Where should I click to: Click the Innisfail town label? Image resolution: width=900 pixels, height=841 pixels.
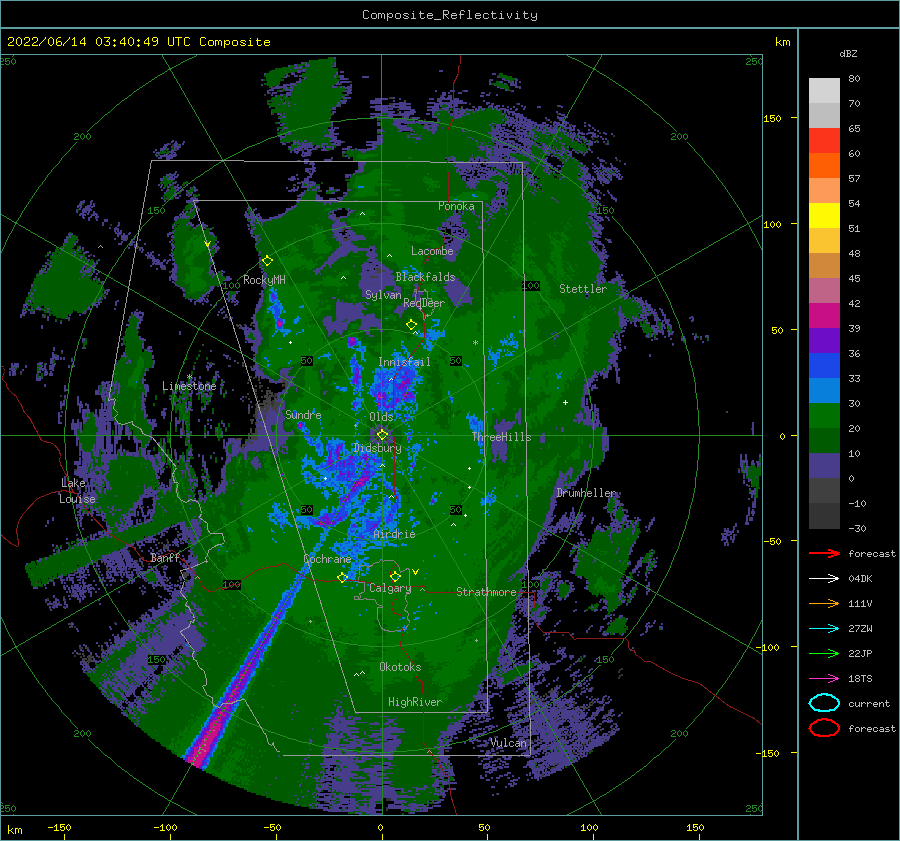404,362
